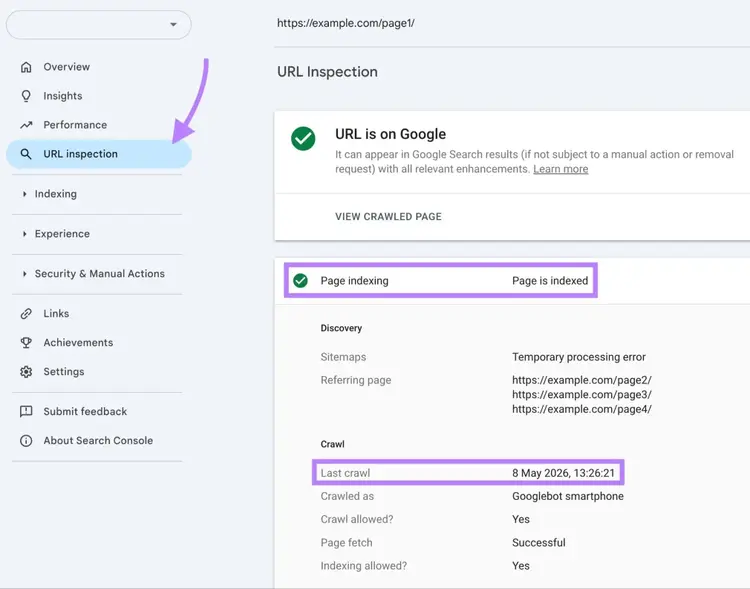Open the Performance report
This screenshot has height=589, width=750.
tap(75, 125)
